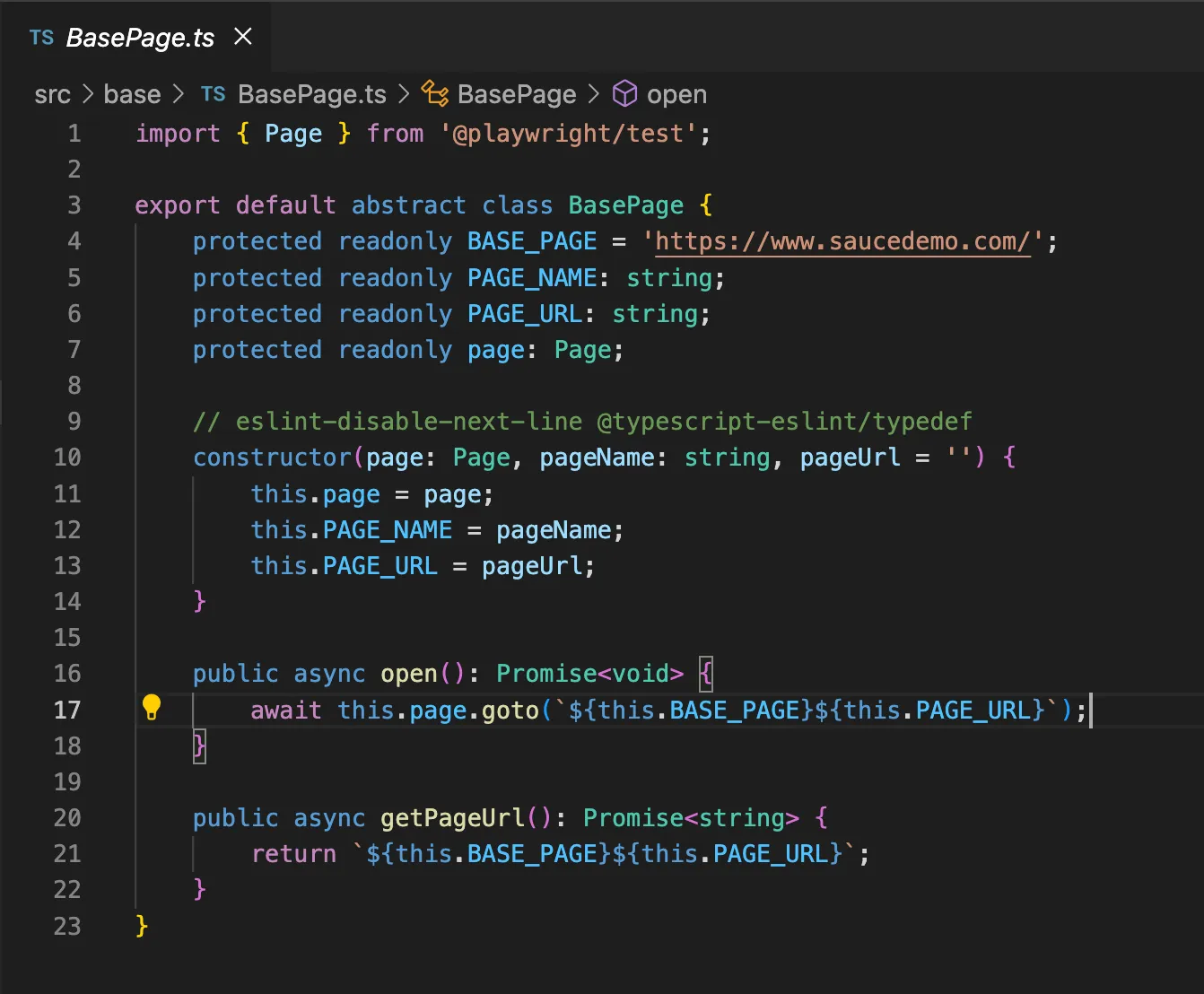The width and height of the screenshot is (1204, 994).
Task: Click the TS icon in the breadcrumb bar
Action: click(213, 93)
